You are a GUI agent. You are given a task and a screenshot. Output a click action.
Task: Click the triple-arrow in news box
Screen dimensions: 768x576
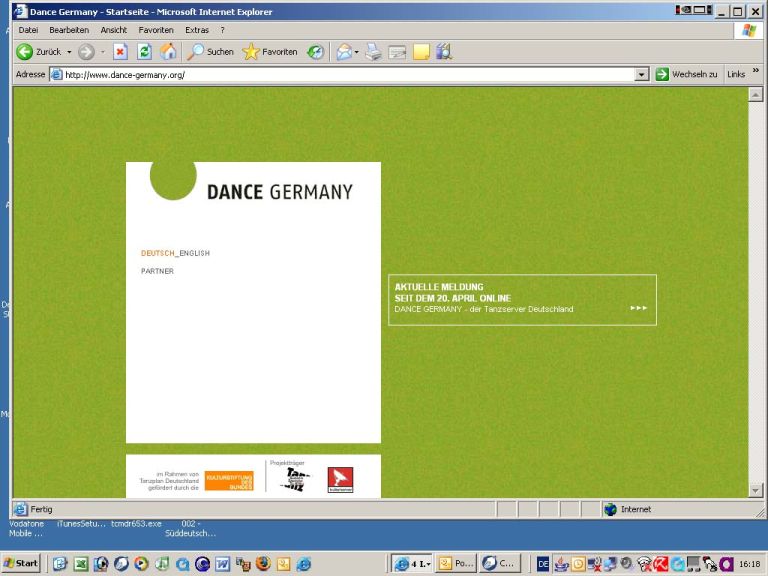639,308
